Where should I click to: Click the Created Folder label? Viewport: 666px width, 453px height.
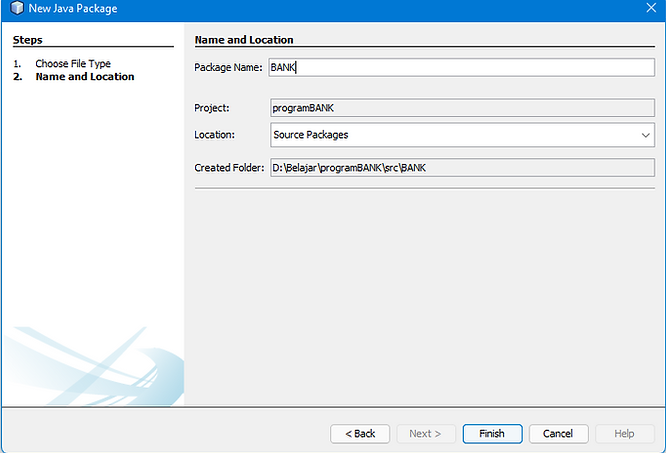[229, 168]
